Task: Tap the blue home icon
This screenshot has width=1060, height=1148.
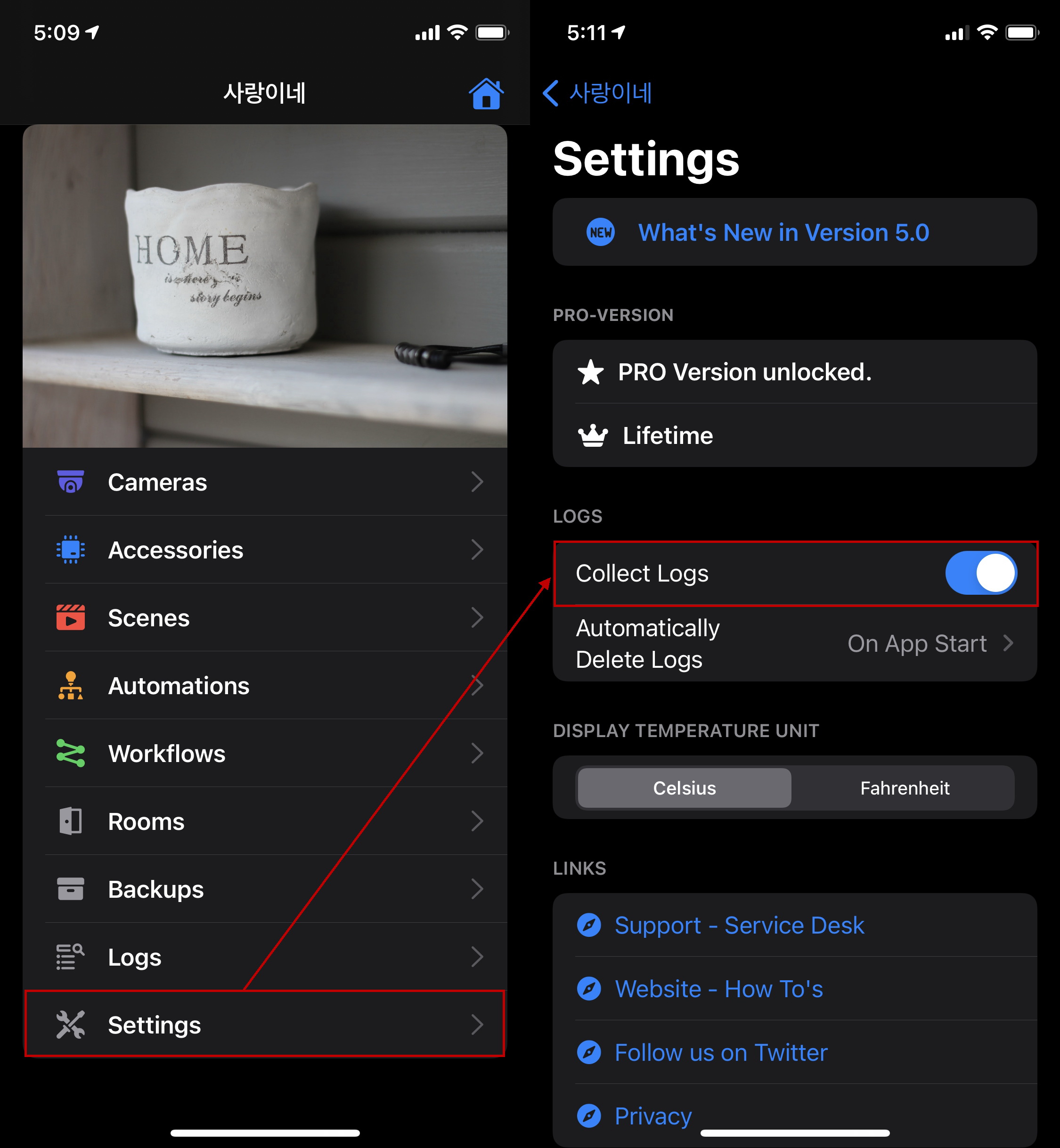Action: [486, 93]
